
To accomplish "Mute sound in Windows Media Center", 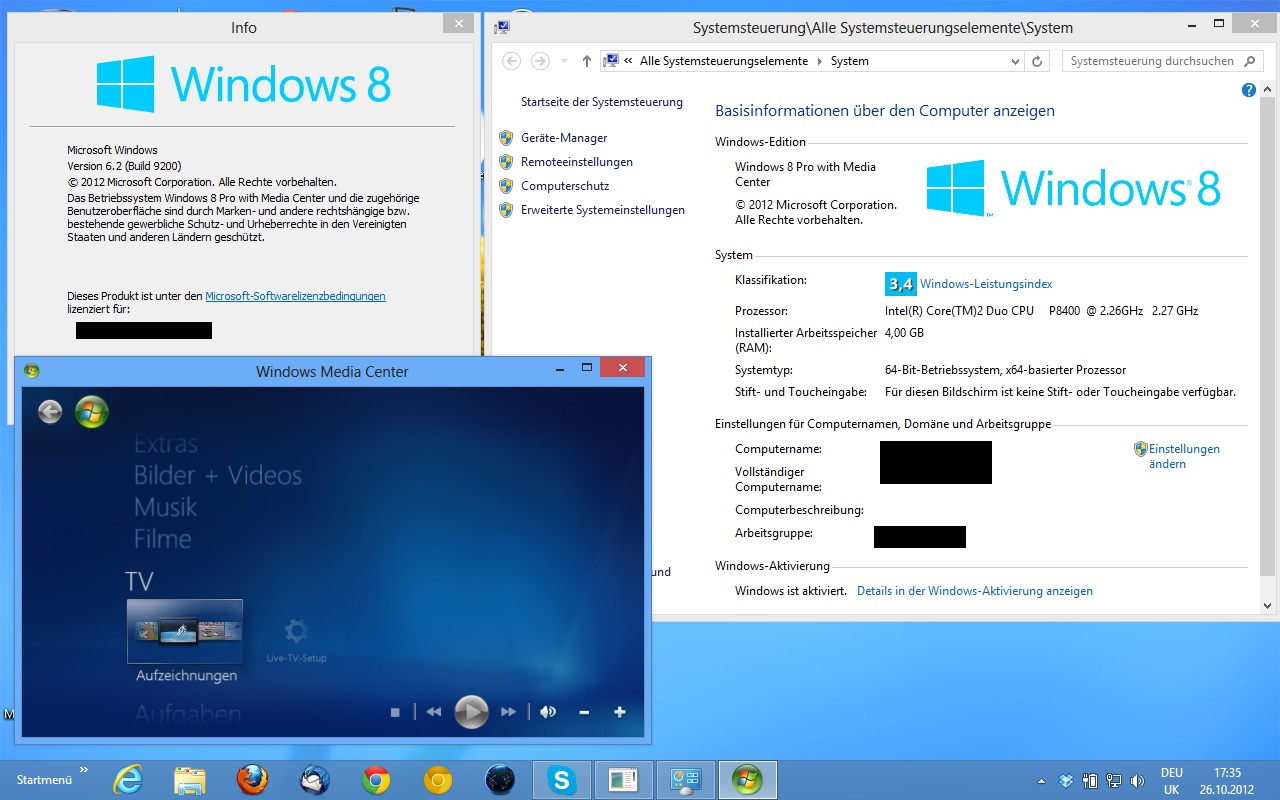I will click(548, 712).
